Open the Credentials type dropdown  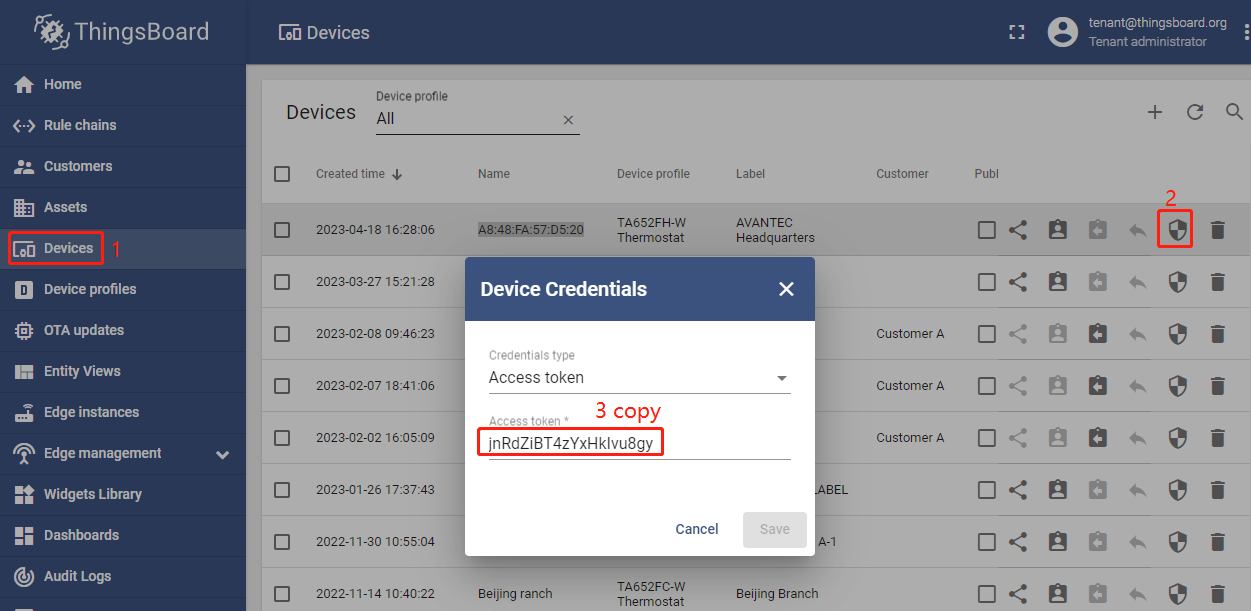(640, 378)
